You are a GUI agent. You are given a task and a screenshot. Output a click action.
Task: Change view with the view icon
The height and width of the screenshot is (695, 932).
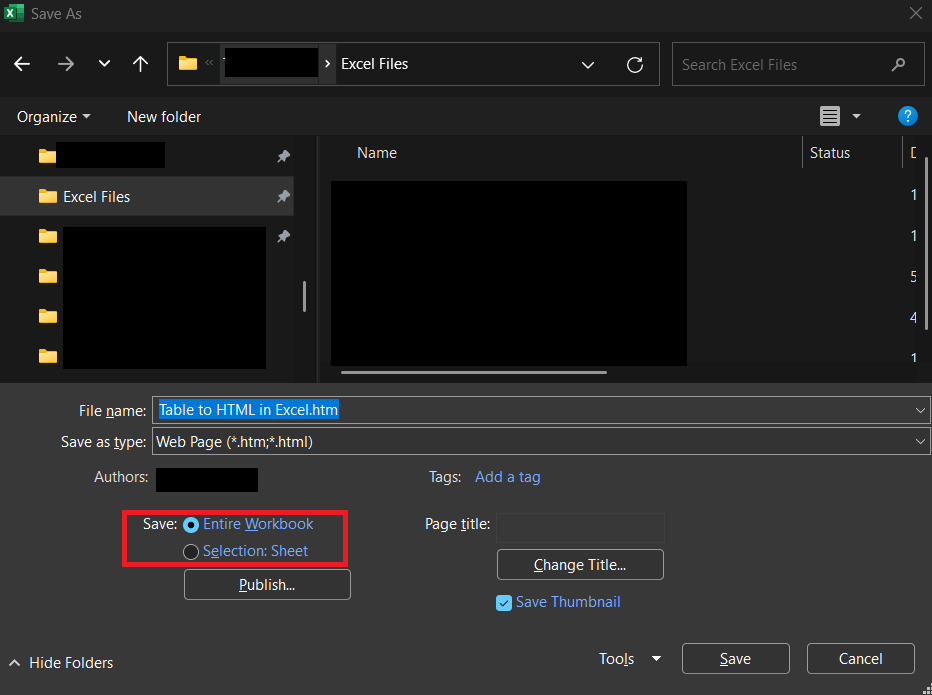tap(830, 116)
